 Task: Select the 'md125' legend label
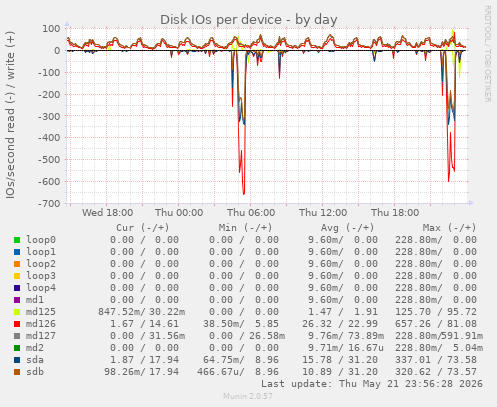coord(41,312)
